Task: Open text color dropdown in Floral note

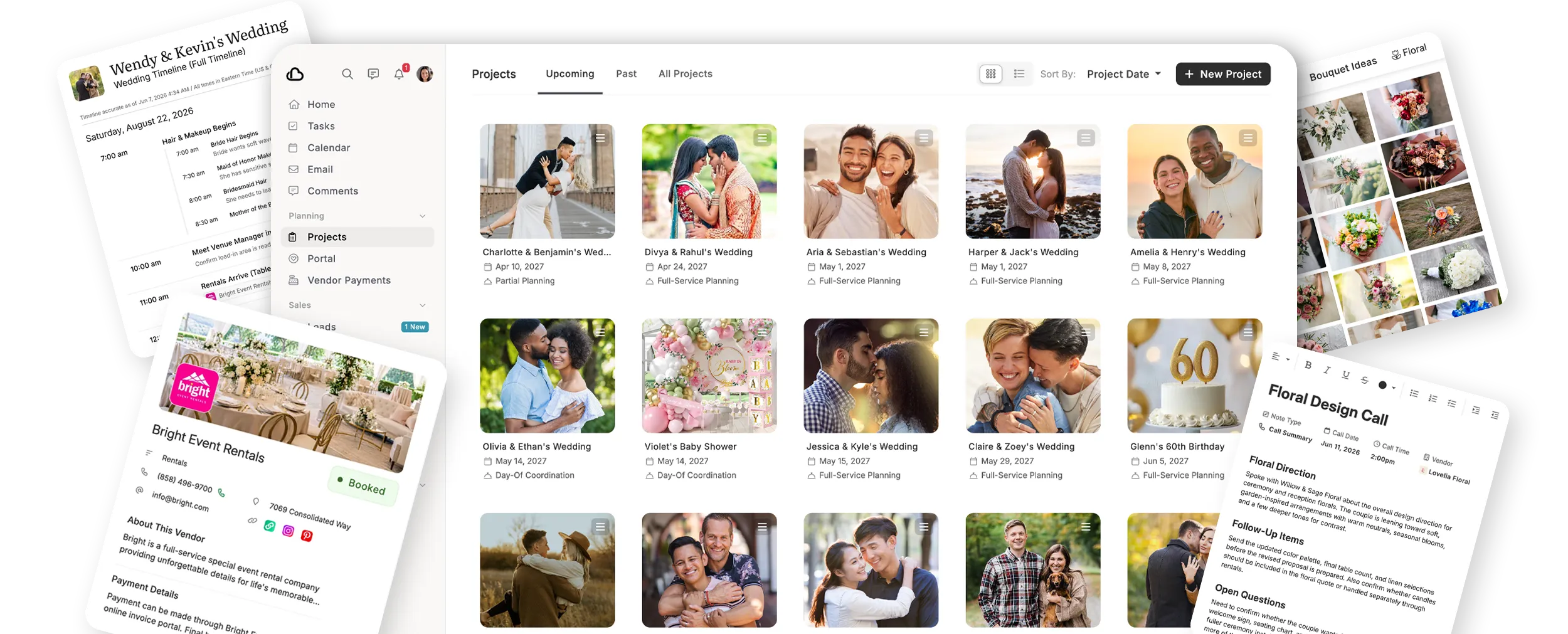Action: (1386, 386)
